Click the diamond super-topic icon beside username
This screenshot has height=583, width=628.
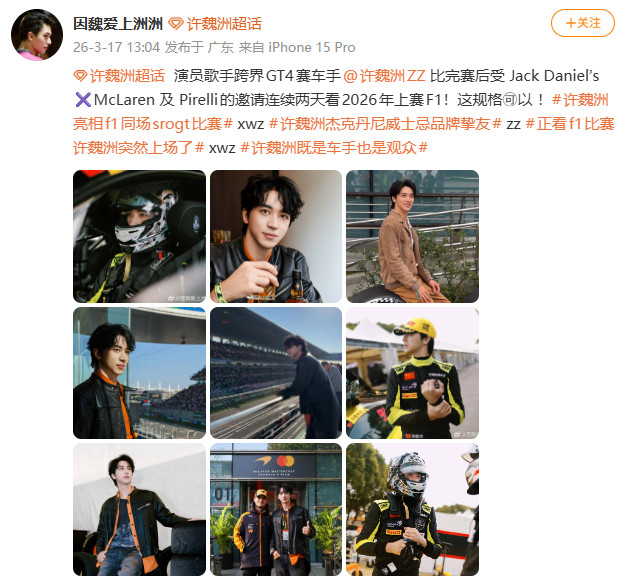tap(175, 24)
